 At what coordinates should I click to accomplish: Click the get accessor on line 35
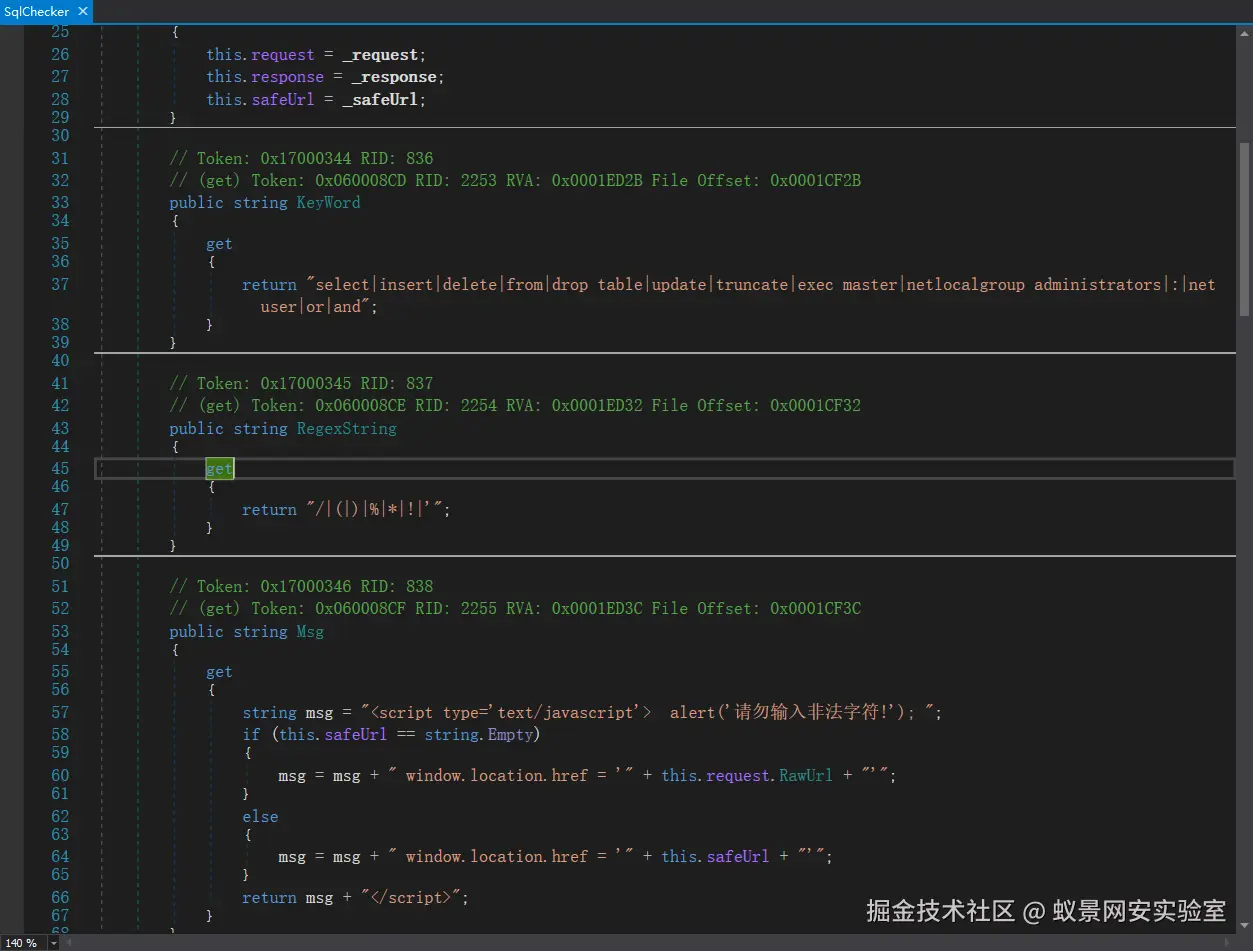219,243
